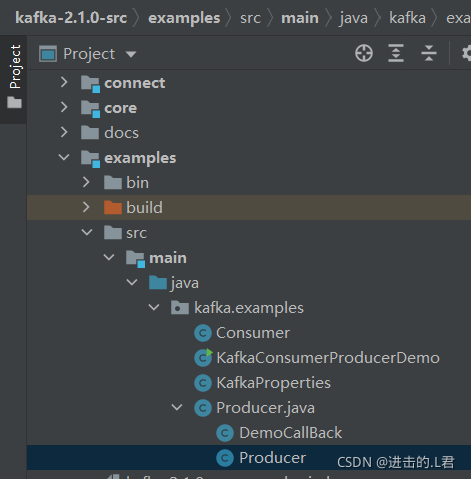Select the orange build folder icon
The height and width of the screenshot is (479, 471).
113,207
